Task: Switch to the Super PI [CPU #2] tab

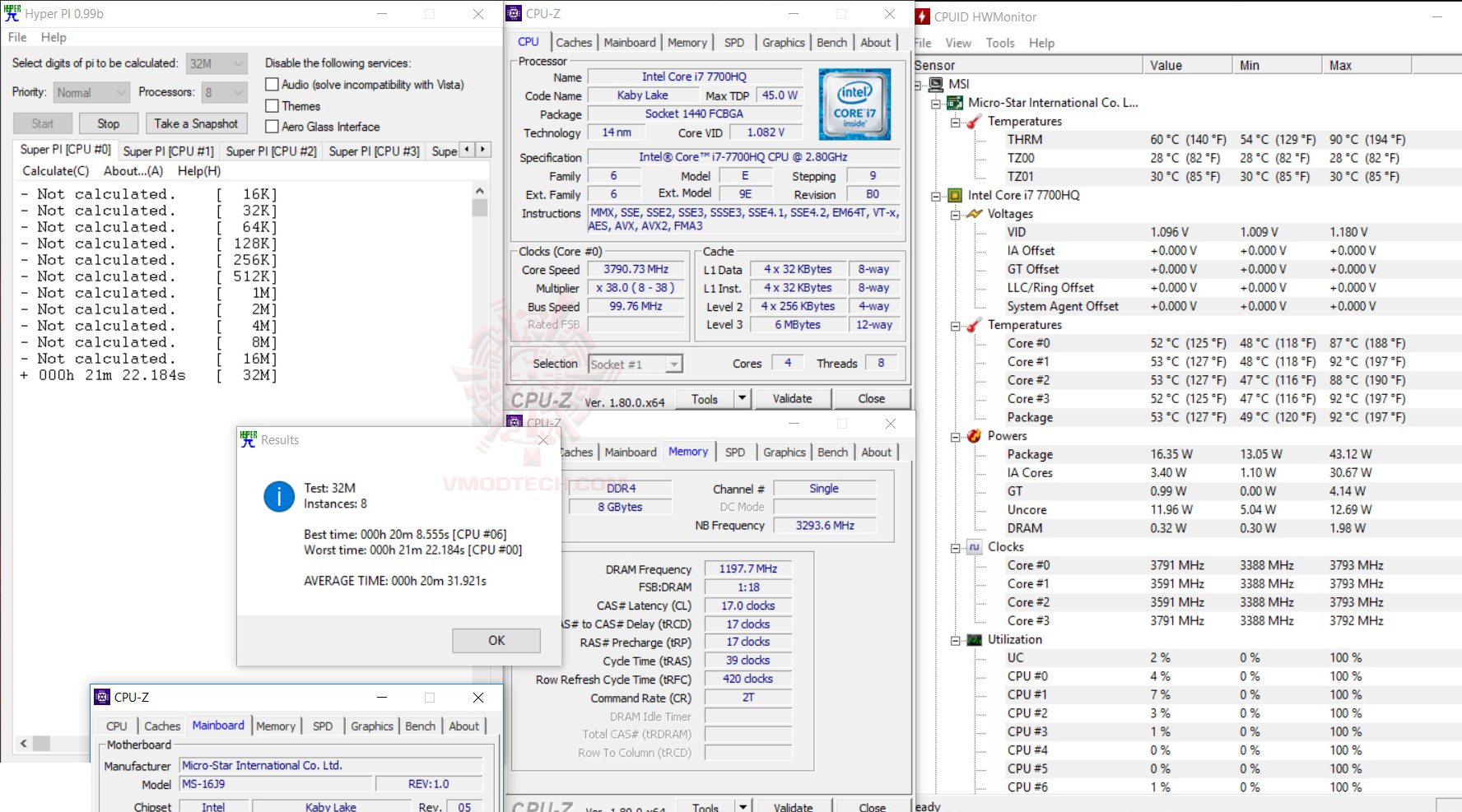Action: click(x=271, y=151)
